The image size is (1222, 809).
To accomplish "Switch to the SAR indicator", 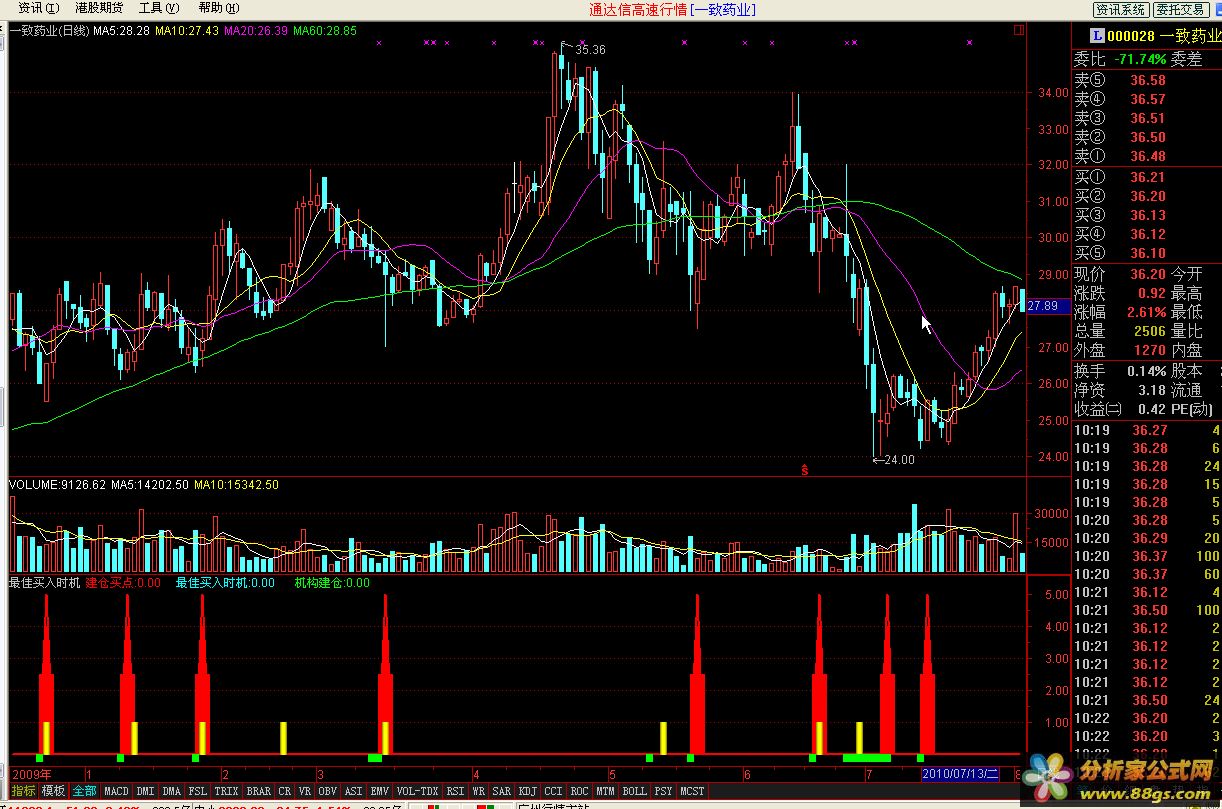I will point(502,791).
